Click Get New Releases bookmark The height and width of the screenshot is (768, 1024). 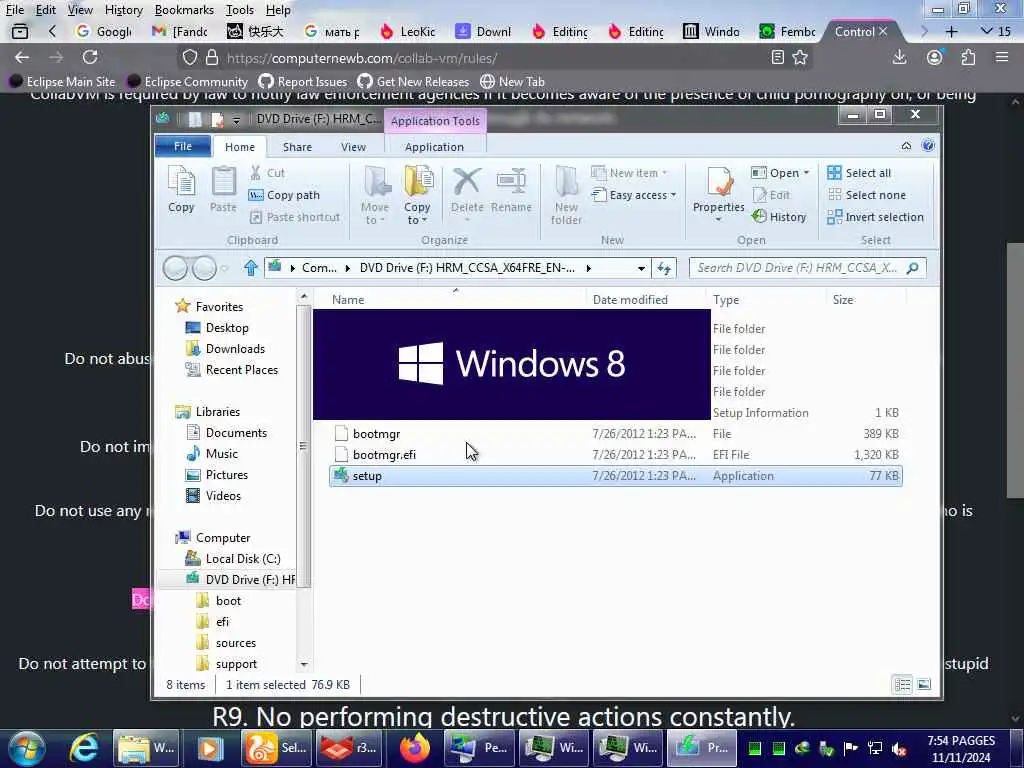413,82
